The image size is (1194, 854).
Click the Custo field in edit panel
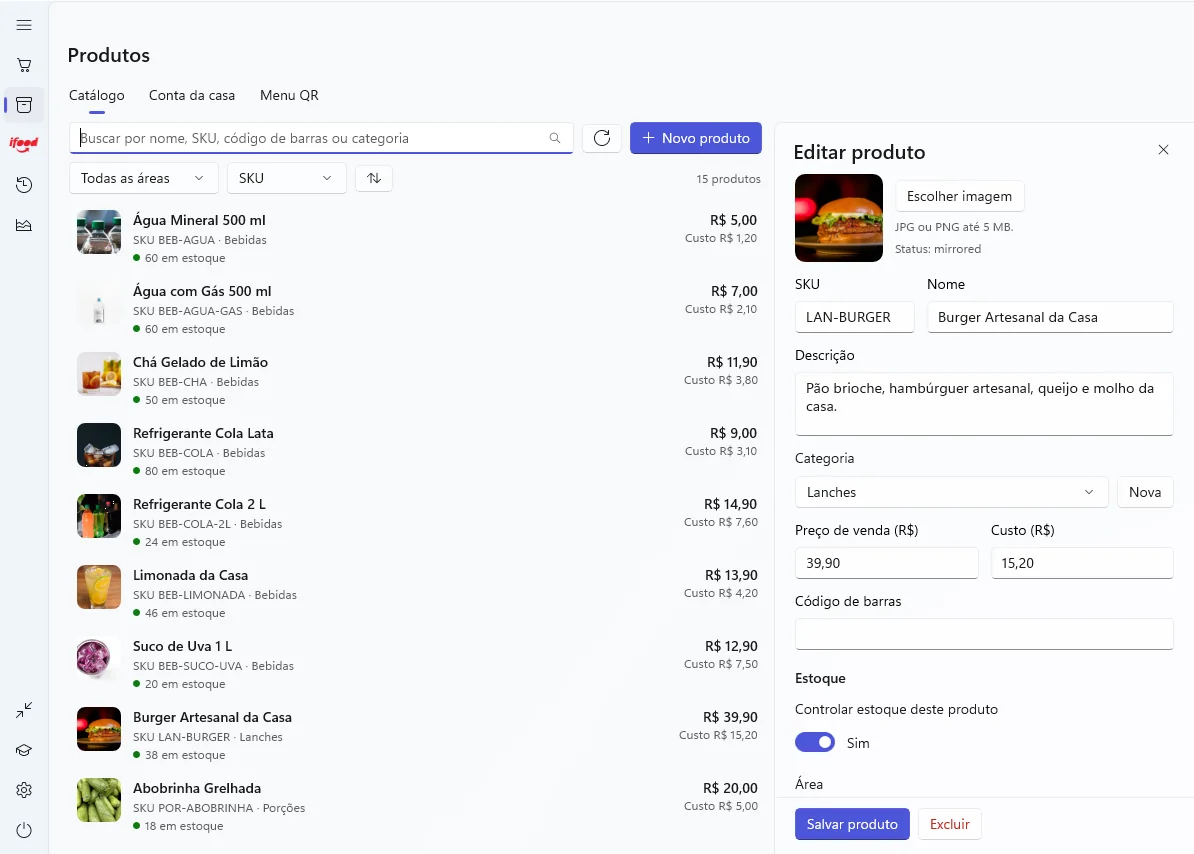point(1082,563)
